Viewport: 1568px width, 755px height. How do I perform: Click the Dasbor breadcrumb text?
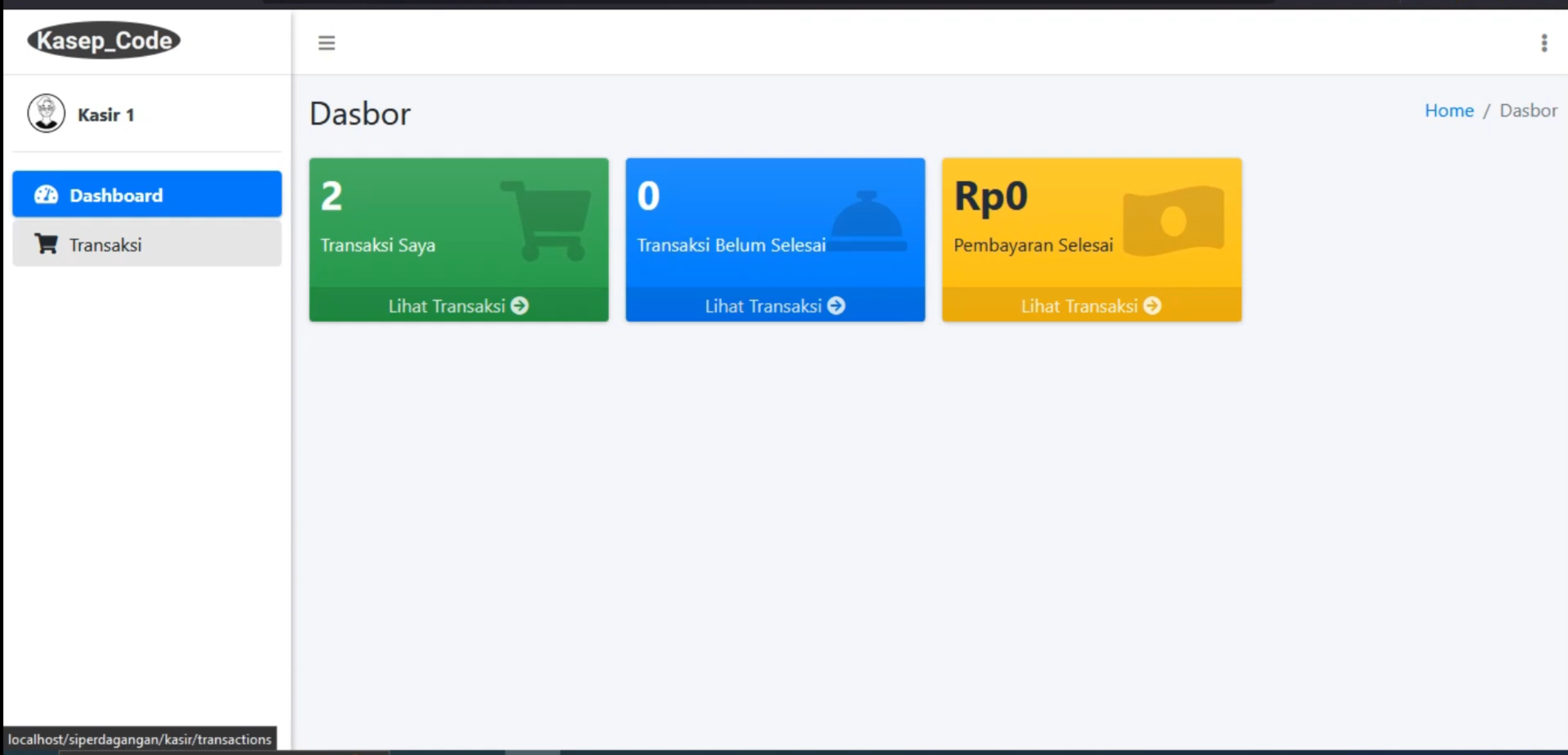(x=1528, y=110)
